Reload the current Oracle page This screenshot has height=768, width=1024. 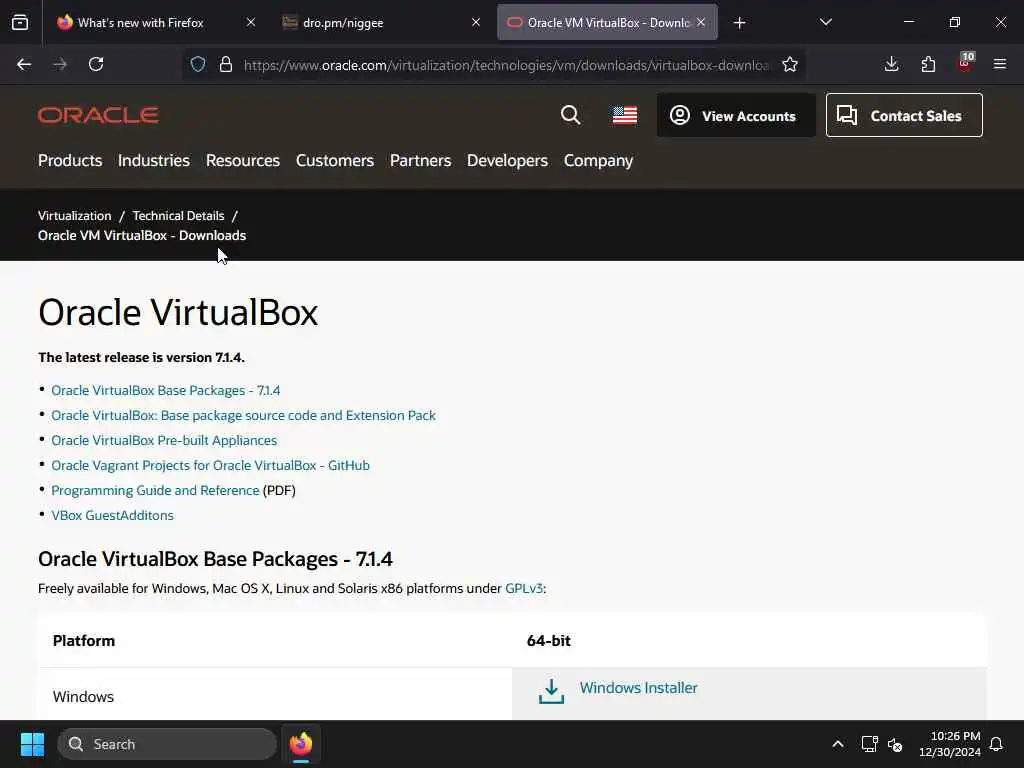click(x=96, y=64)
